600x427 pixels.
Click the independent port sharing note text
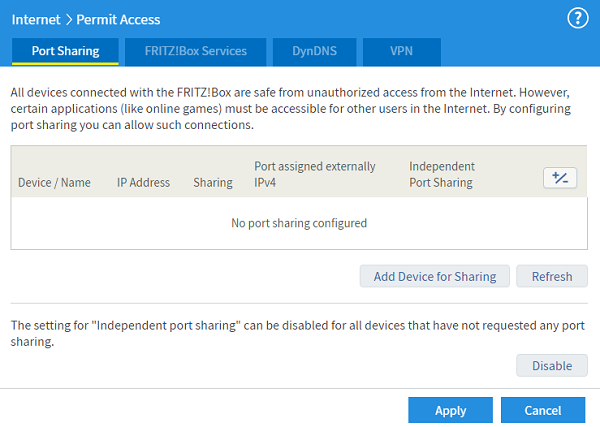pos(298,334)
